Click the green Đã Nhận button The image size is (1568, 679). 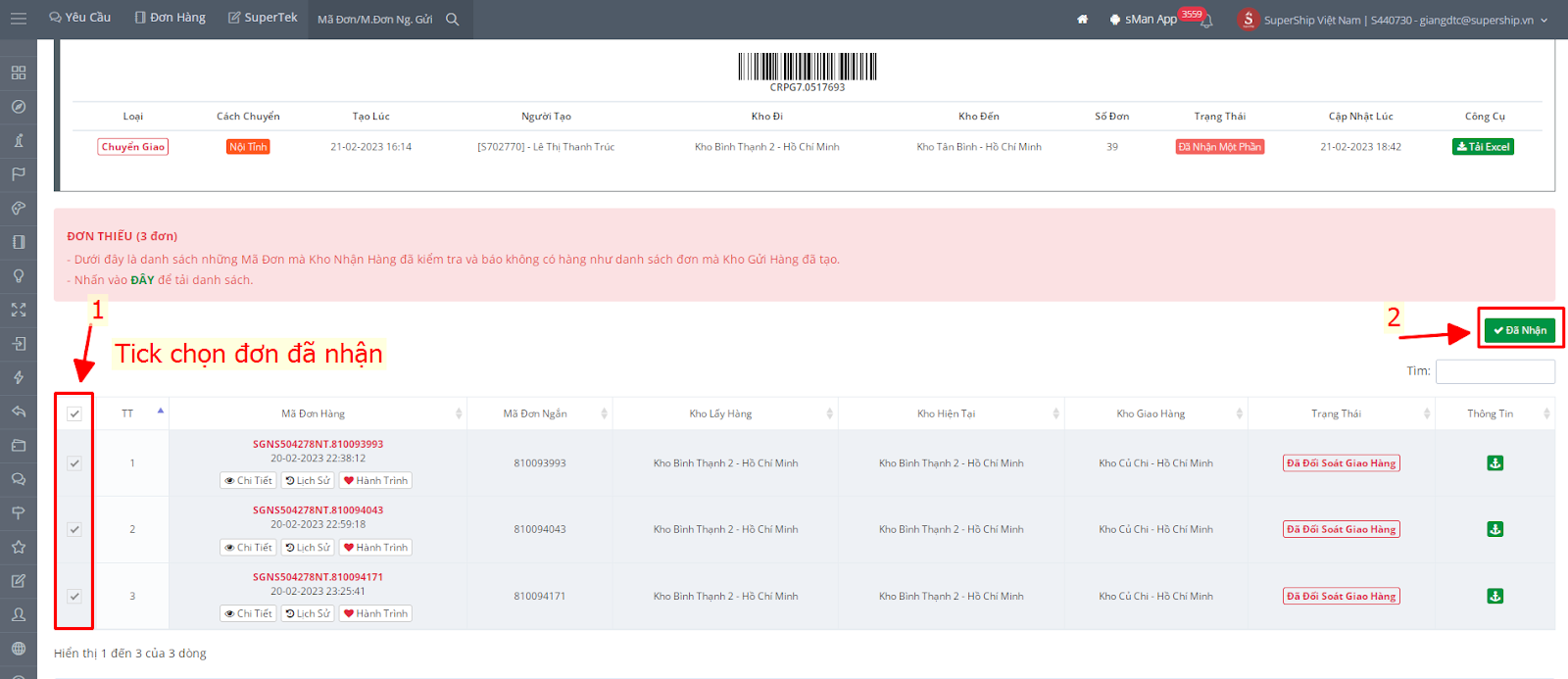pos(1519,330)
